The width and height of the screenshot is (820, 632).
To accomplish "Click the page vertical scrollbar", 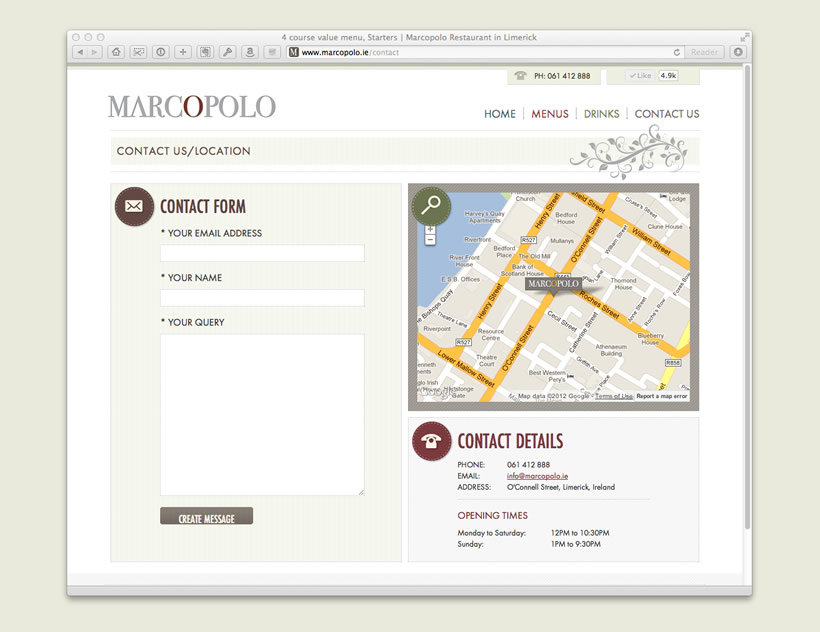I will tap(747, 297).
